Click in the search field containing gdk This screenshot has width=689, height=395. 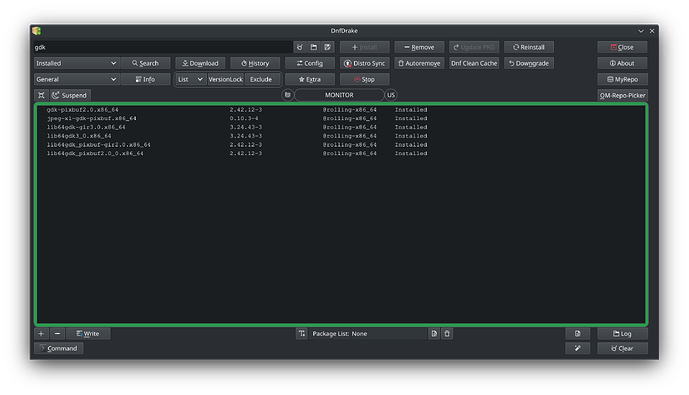tap(163, 47)
